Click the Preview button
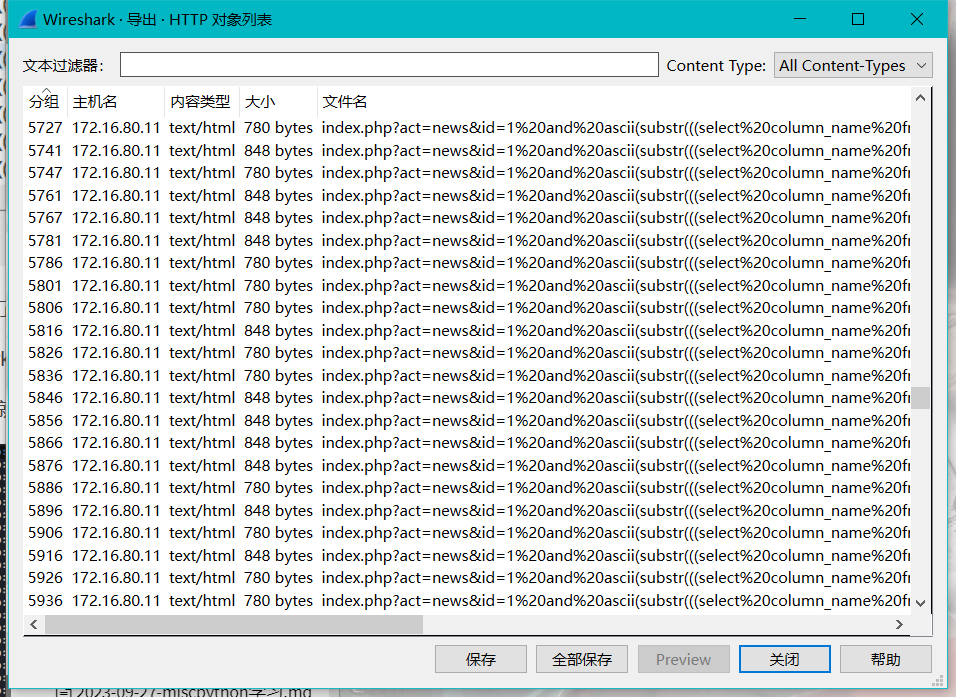 [x=684, y=659]
